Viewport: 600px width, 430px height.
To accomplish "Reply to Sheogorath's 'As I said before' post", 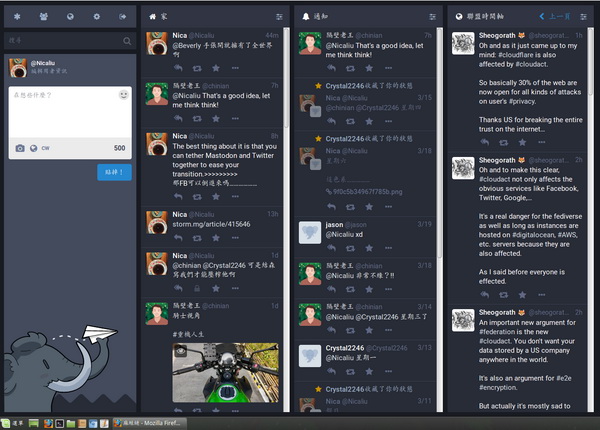I will (x=484, y=295).
